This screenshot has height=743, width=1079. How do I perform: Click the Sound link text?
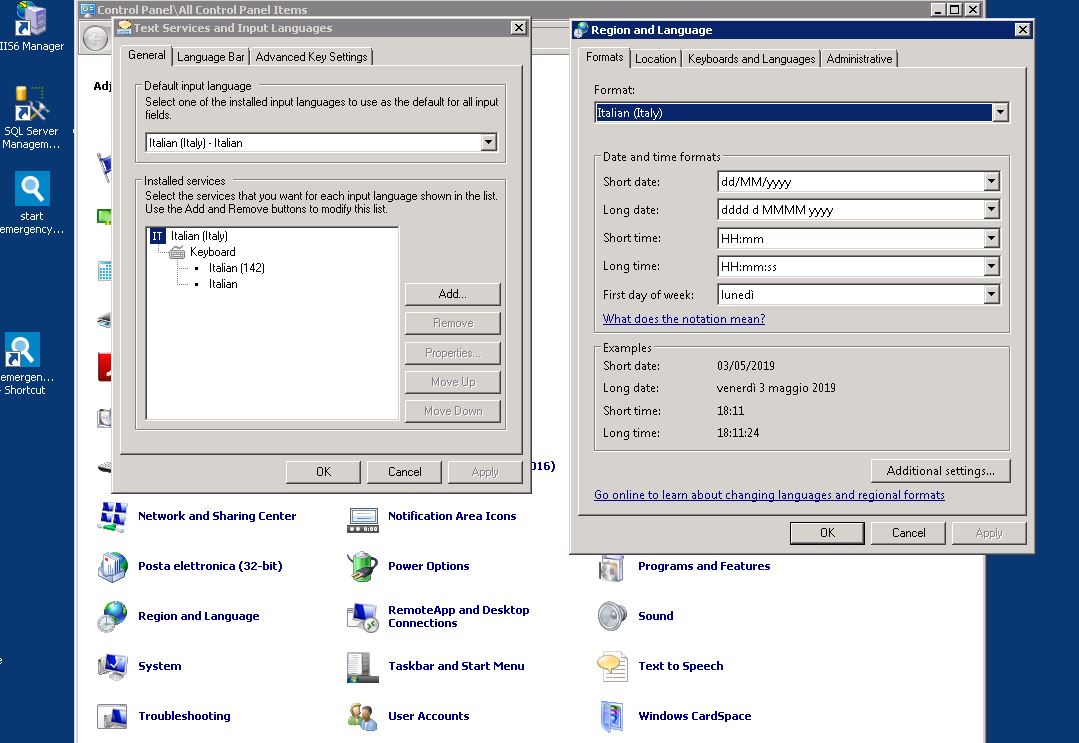(656, 616)
